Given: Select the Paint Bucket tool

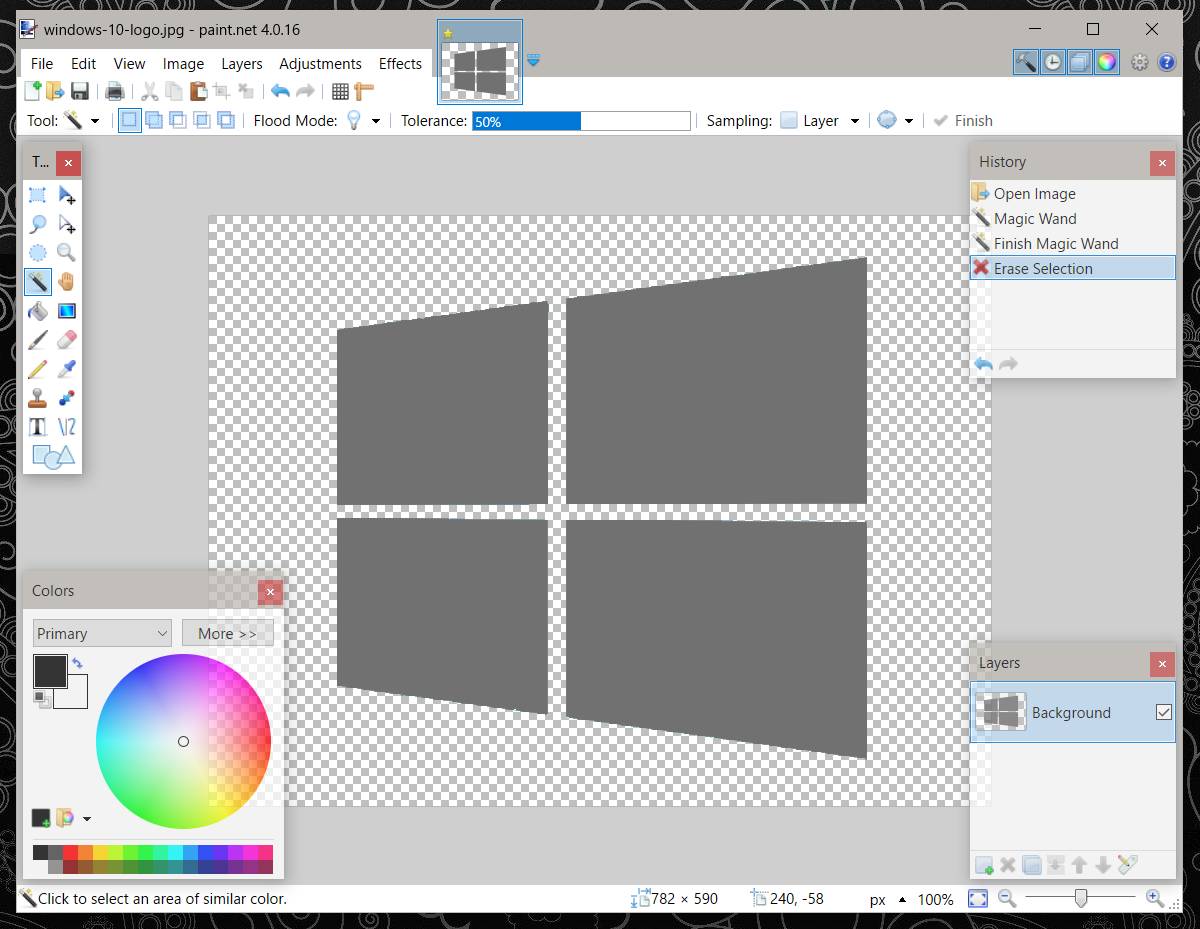Looking at the screenshot, I should coord(38,311).
